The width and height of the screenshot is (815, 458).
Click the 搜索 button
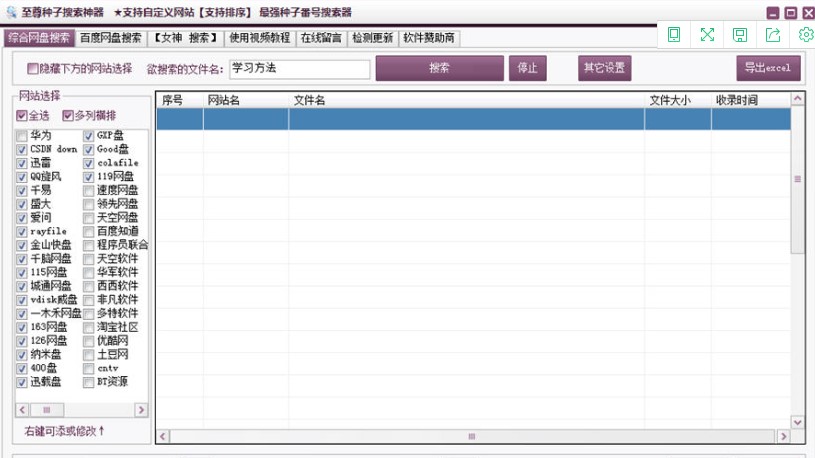pyautogui.click(x=440, y=68)
